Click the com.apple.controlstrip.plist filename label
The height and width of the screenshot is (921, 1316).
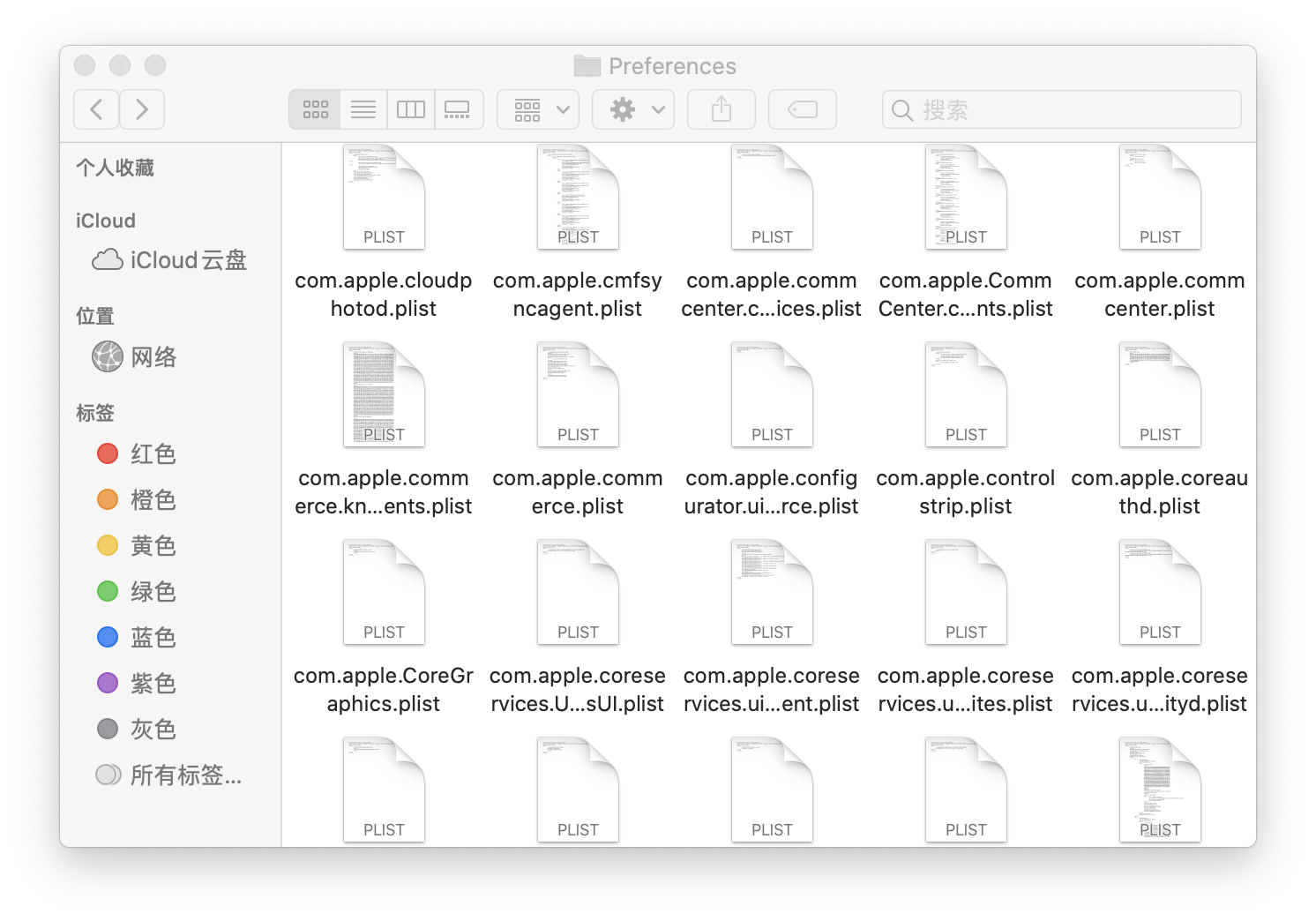(x=966, y=492)
